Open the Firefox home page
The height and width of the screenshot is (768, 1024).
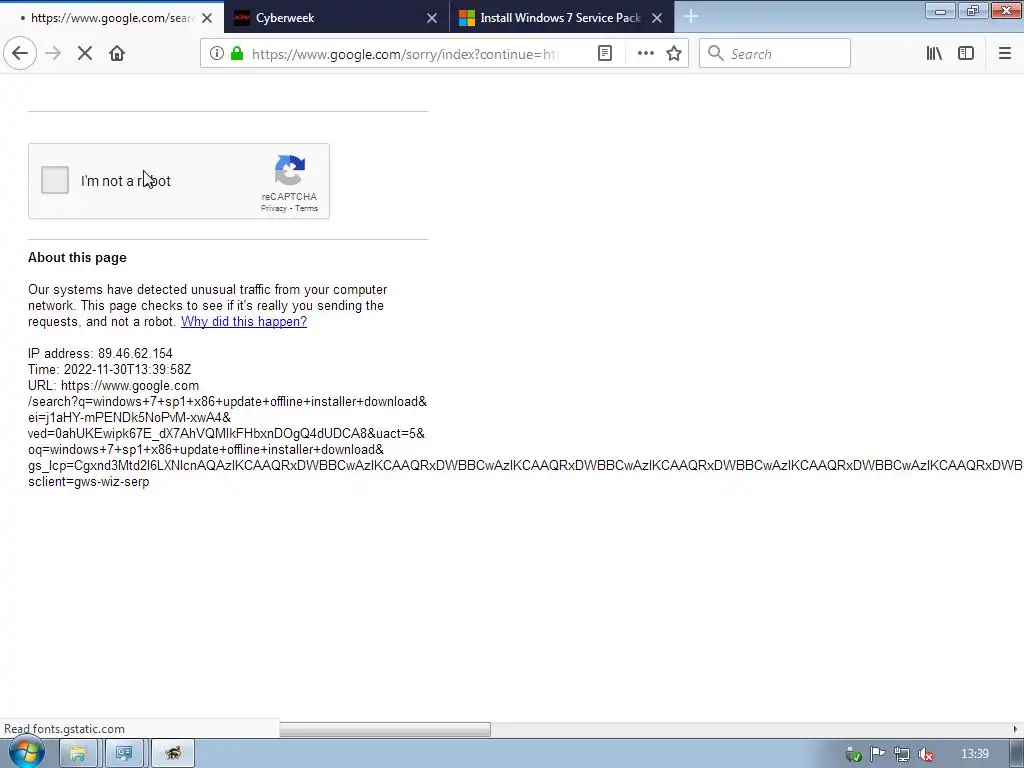[117, 54]
